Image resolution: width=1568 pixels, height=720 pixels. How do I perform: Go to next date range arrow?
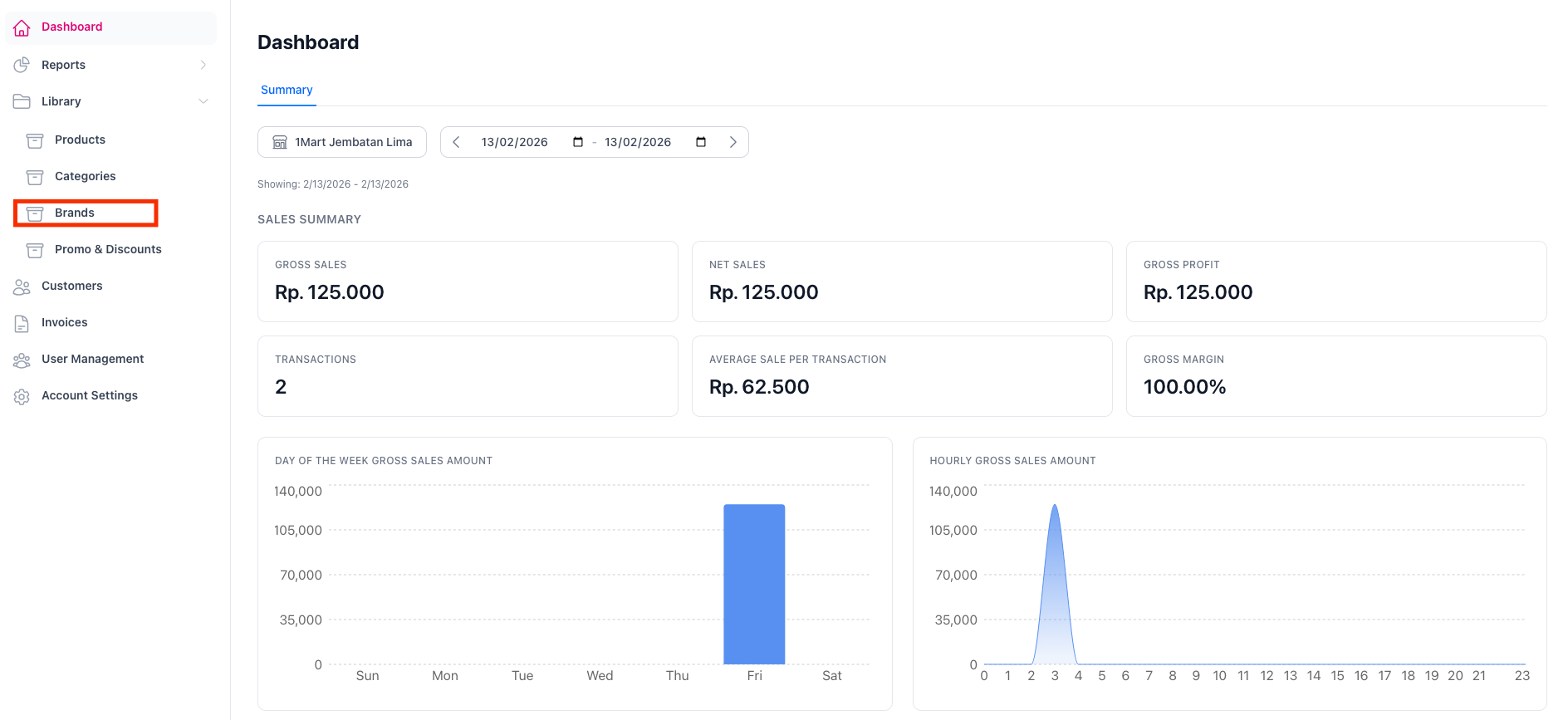click(x=733, y=142)
